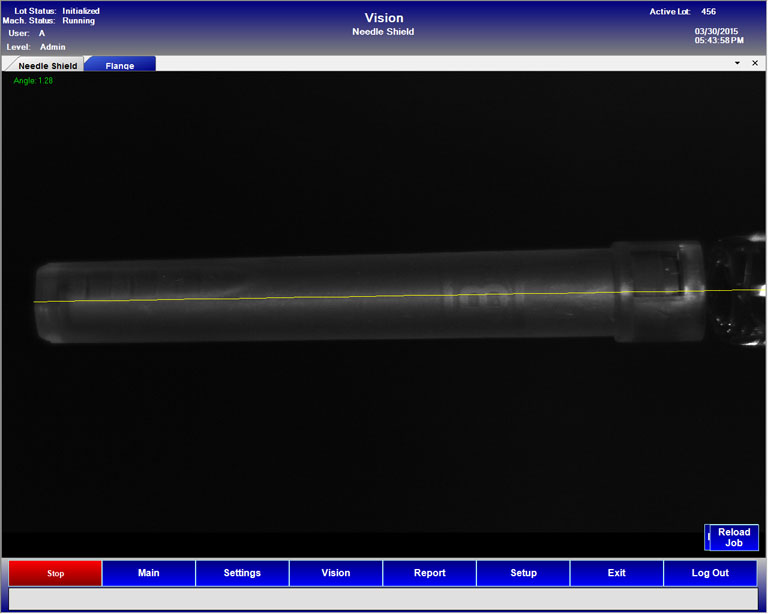Select the Flange tab
Image resolution: width=768 pixels, height=614 pixels.
tap(120, 65)
